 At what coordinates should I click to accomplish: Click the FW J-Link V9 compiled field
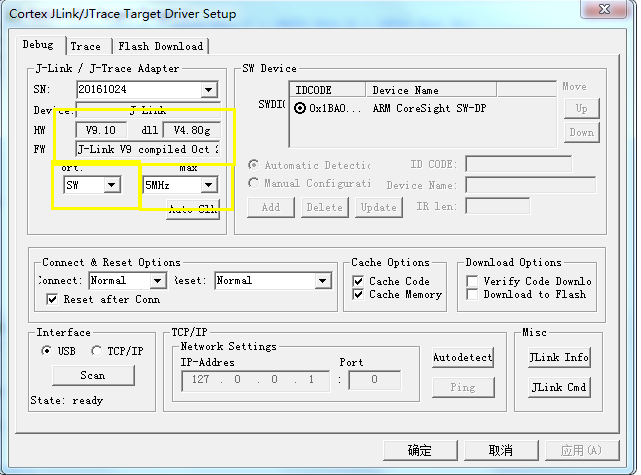[x=148, y=149]
